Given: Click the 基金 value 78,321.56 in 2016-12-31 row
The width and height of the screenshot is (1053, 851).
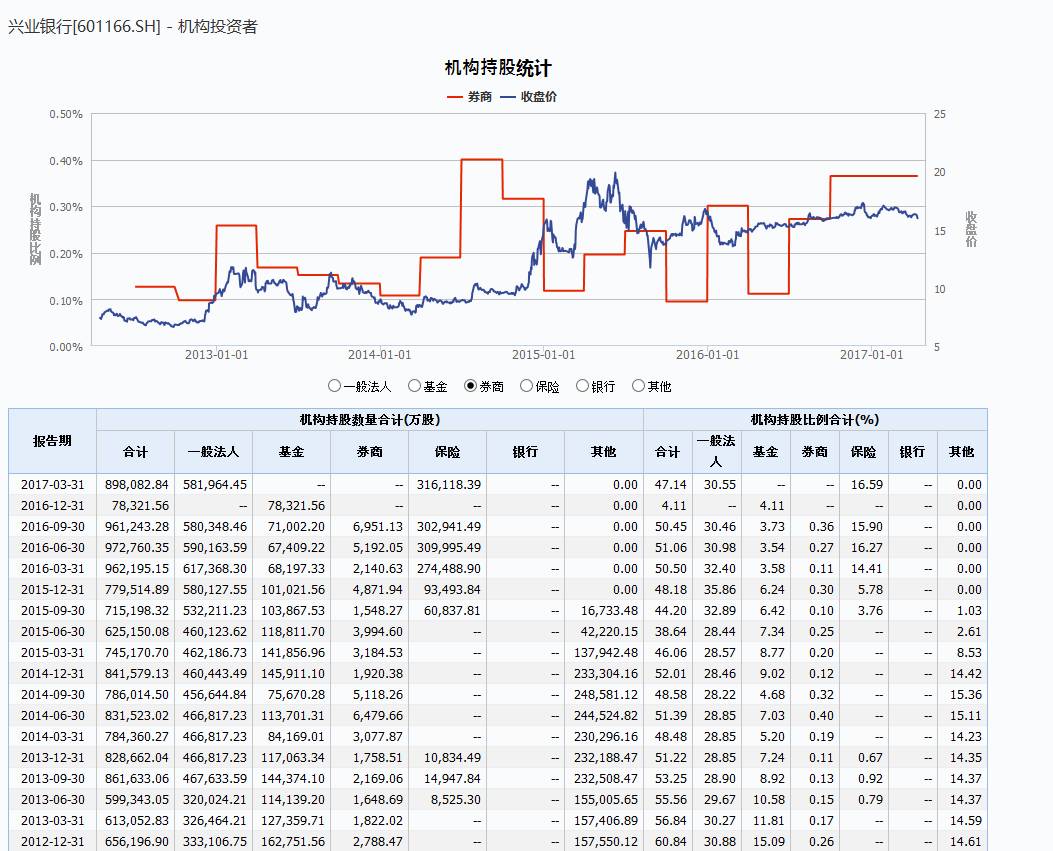Looking at the screenshot, I should pos(296,505).
